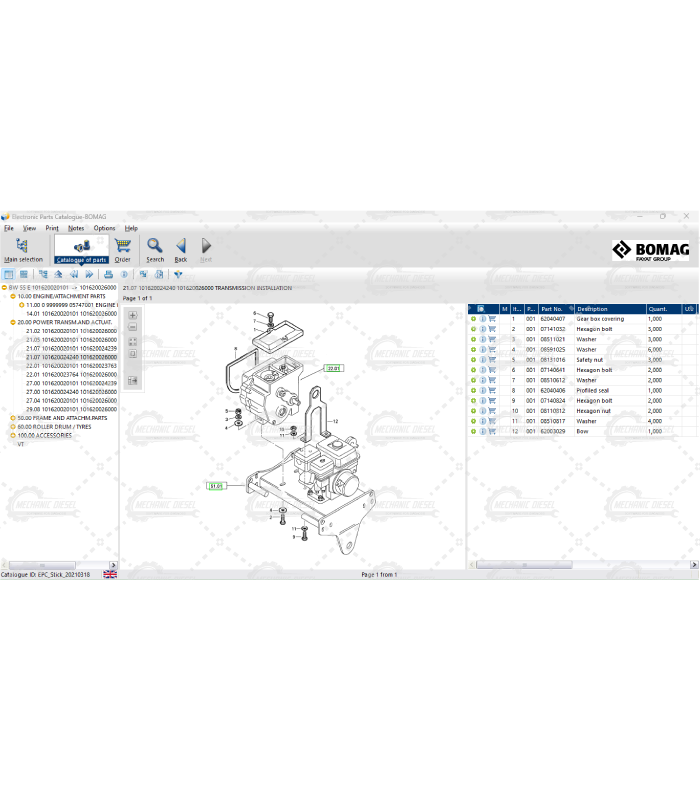This screenshot has height=800, width=700.
Task: Zoom out on the diagram with minus button
Action: click(x=133, y=328)
